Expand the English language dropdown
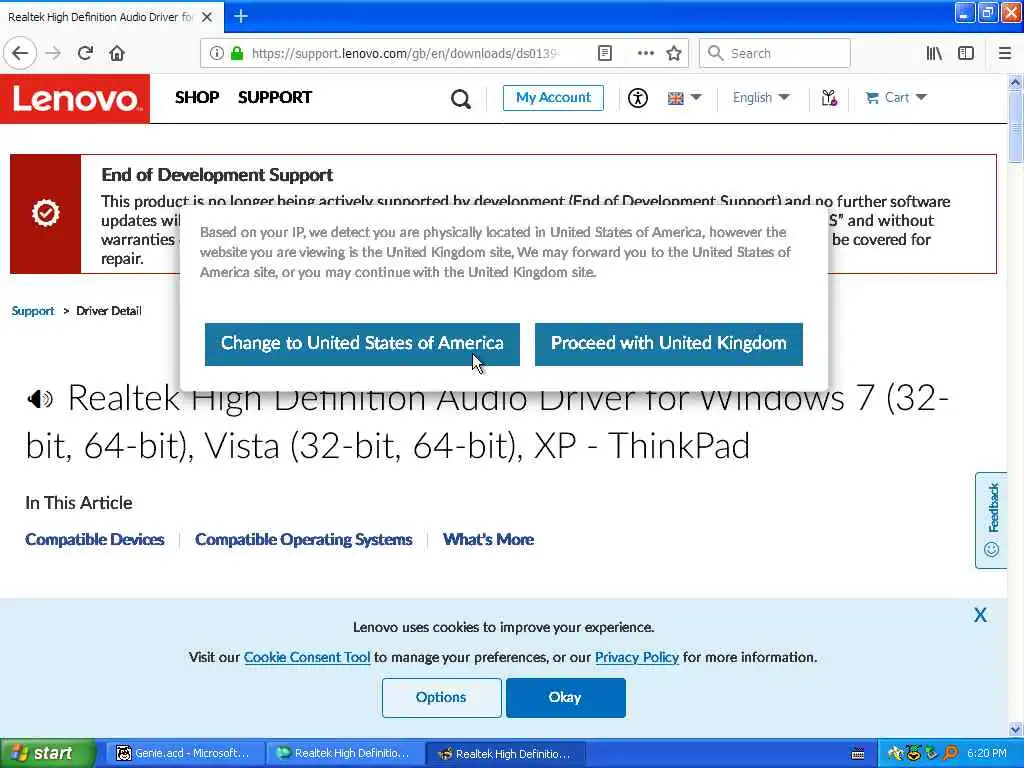Viewport: 1024px width, 768px height. click(761, 97)
